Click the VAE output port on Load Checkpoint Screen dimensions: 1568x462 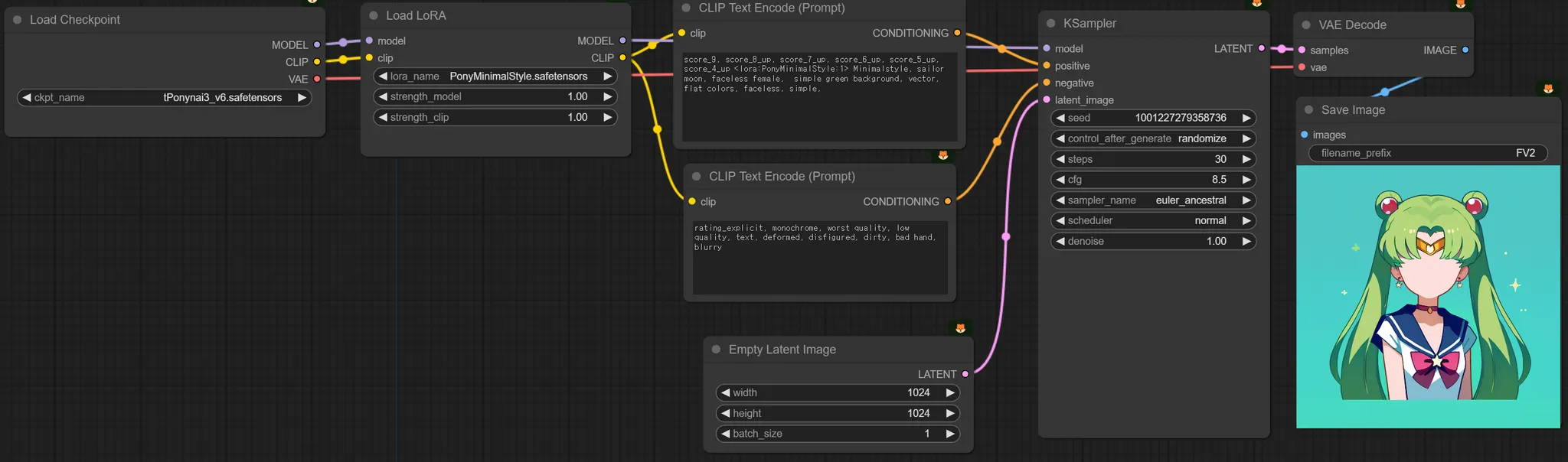click(317, 79)
